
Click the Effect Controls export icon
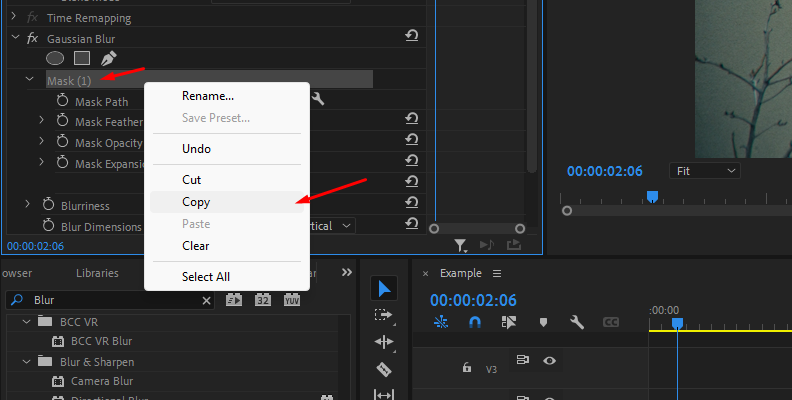[514, 245]
